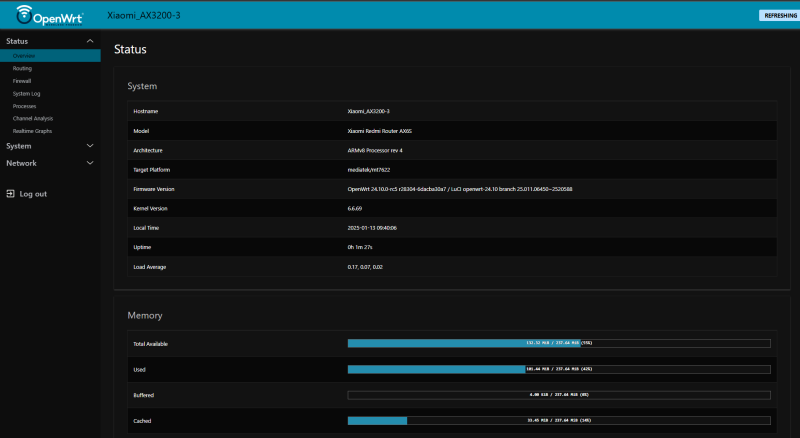
Task: Select the Uptime value 0h 1m 27s
Action: 360,248
